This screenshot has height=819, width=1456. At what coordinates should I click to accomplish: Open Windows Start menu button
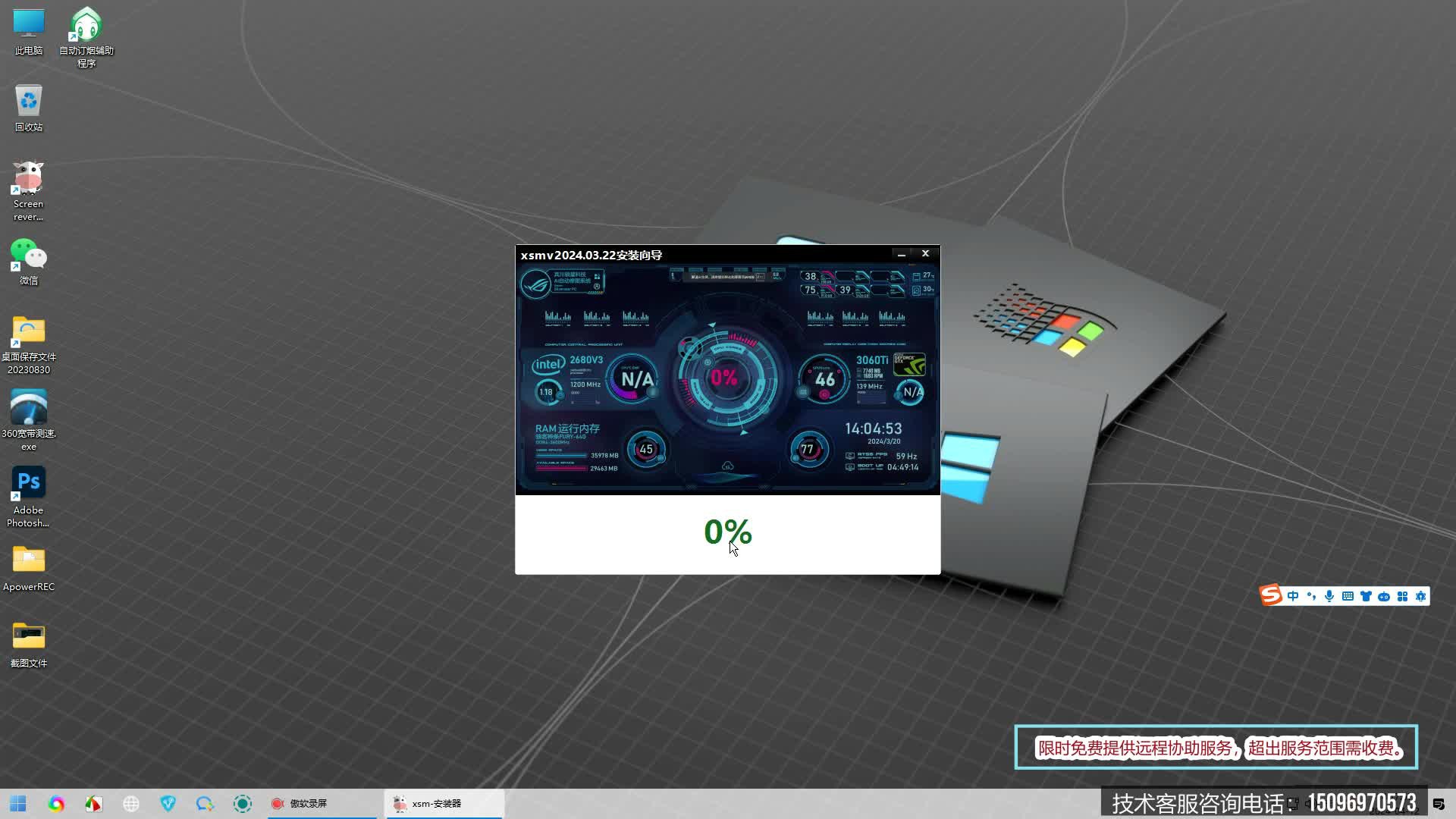coord(18,803)
